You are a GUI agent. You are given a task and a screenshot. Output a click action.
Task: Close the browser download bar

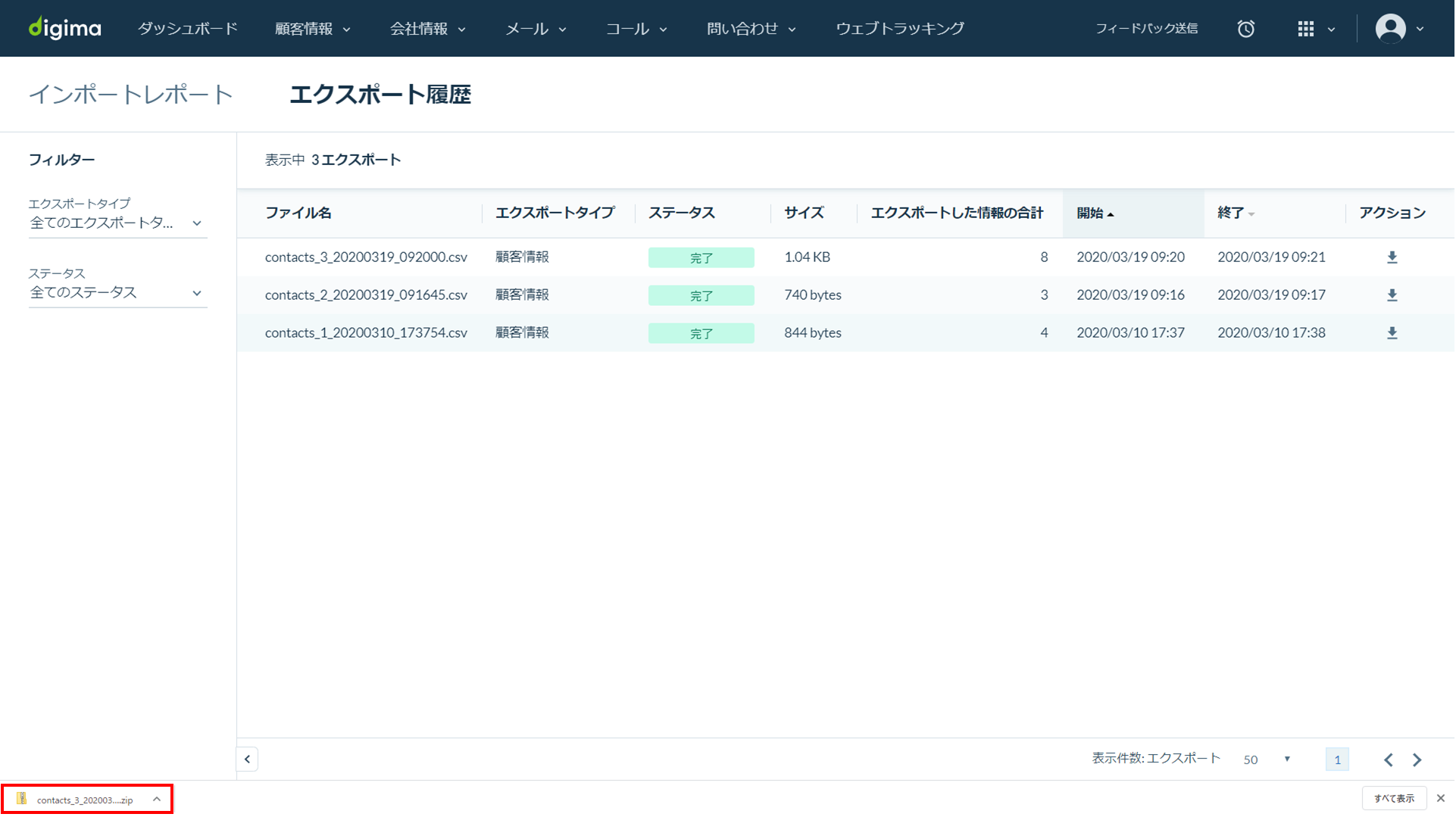(1441, 799)
